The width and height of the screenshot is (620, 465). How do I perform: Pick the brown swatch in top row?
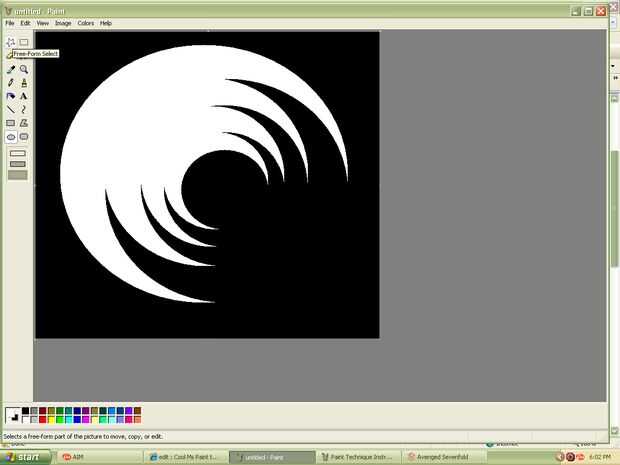click(x=138, y=410)
